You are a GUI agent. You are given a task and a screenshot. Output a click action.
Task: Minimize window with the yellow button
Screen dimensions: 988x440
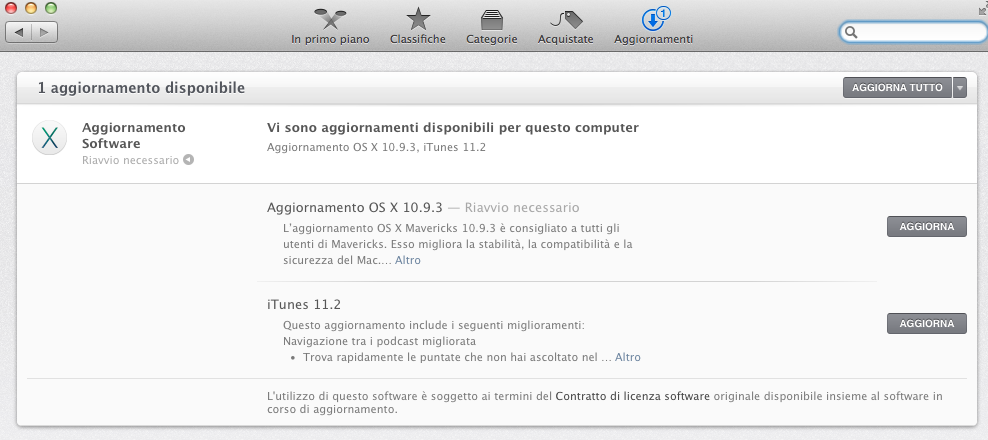[x=31, y=8]
